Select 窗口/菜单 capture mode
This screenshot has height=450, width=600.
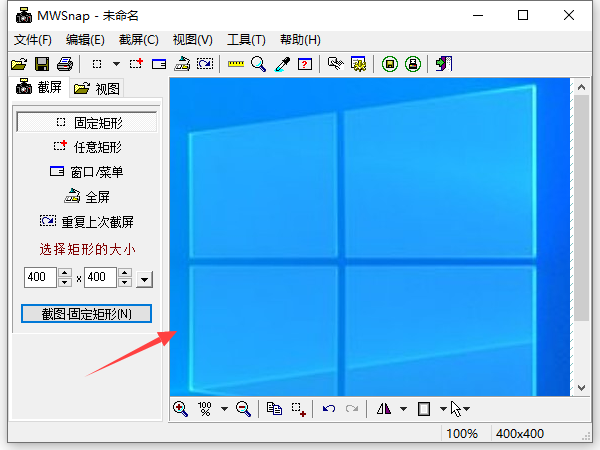click(x=86, y=172)
